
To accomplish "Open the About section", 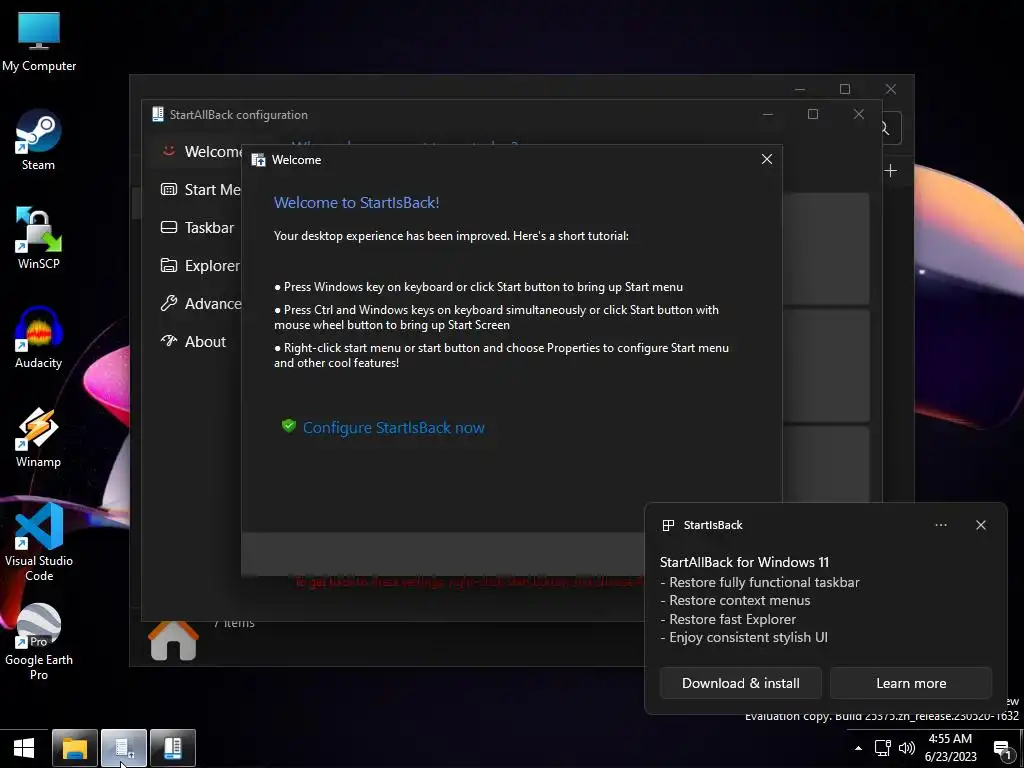I will pyautogui.click(x=193, y=341).
